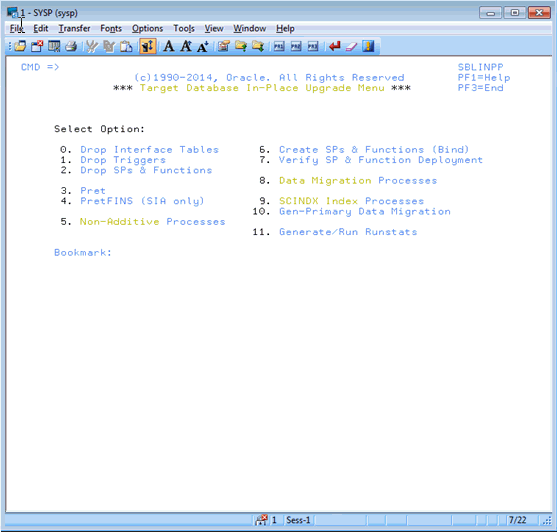Click the Open Session folder icon
The image size is (557, 532).
20,46
